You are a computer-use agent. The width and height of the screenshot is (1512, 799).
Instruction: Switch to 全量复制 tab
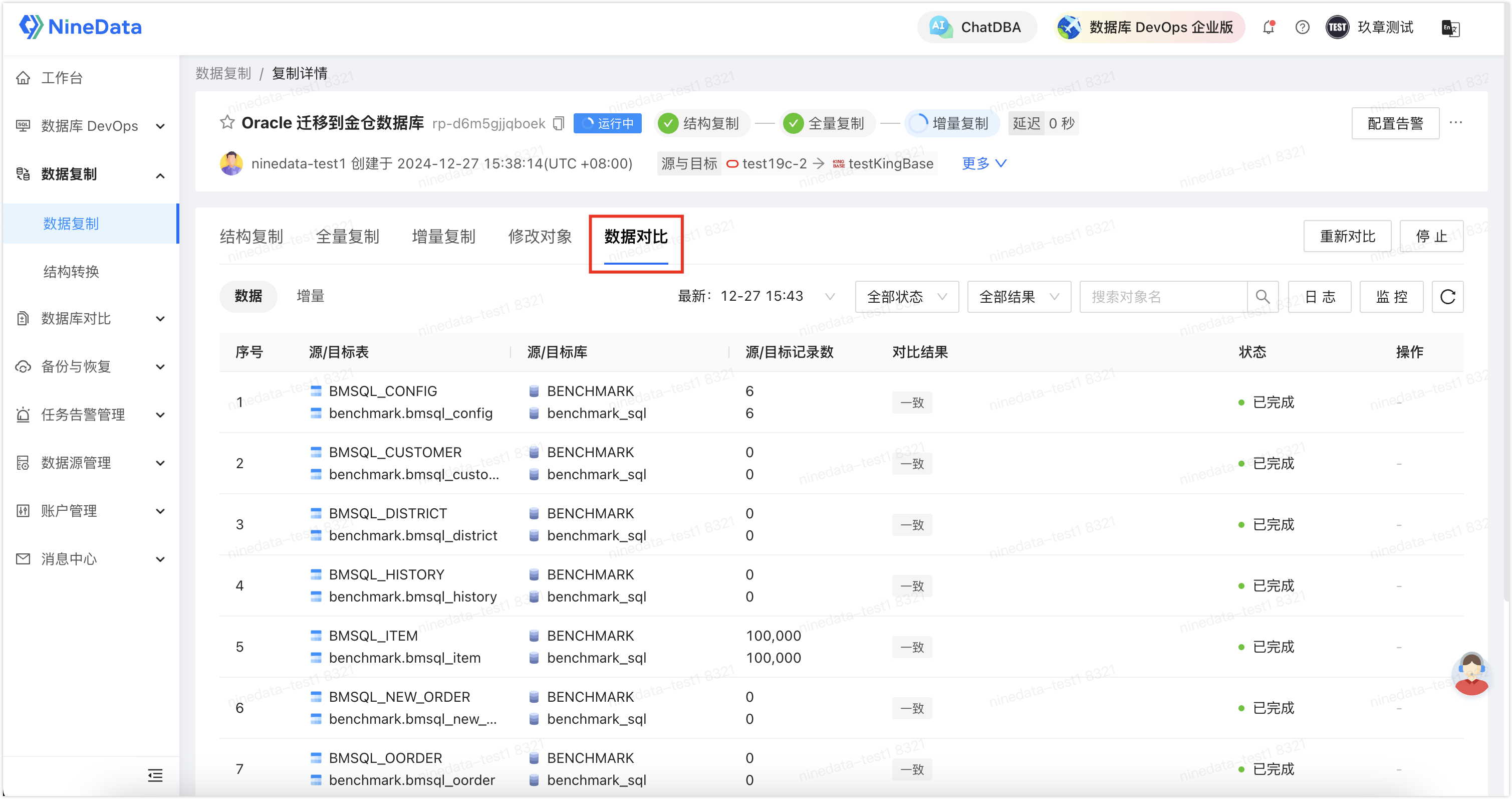[x=348, y=237]
